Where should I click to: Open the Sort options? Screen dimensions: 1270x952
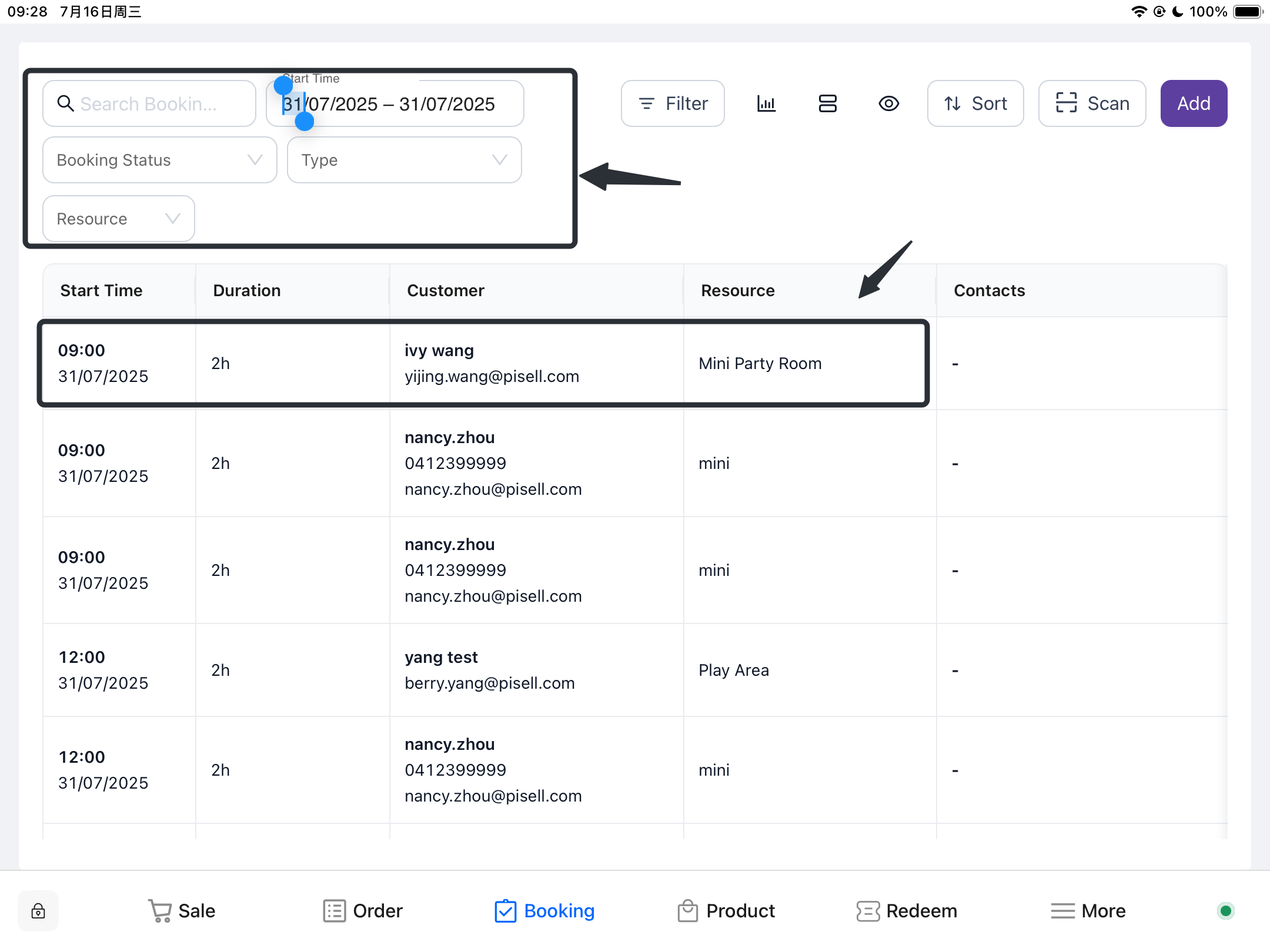click(975, 103)
